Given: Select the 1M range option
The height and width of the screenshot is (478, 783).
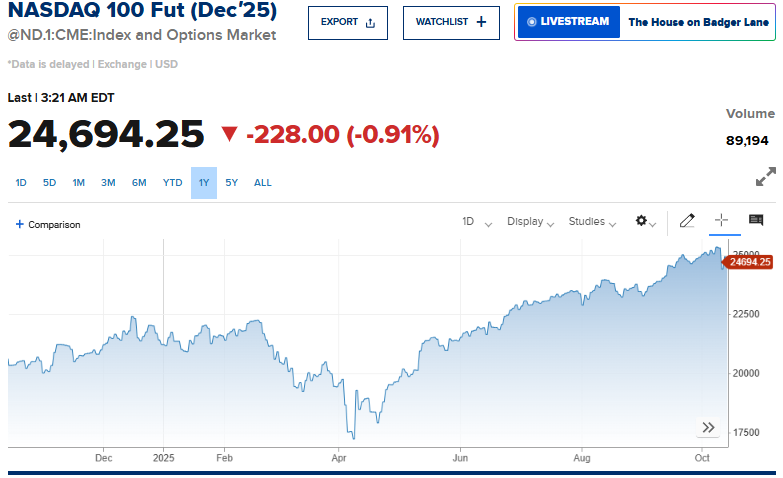Looking at the screenshot, I should [x=78, y=183].
